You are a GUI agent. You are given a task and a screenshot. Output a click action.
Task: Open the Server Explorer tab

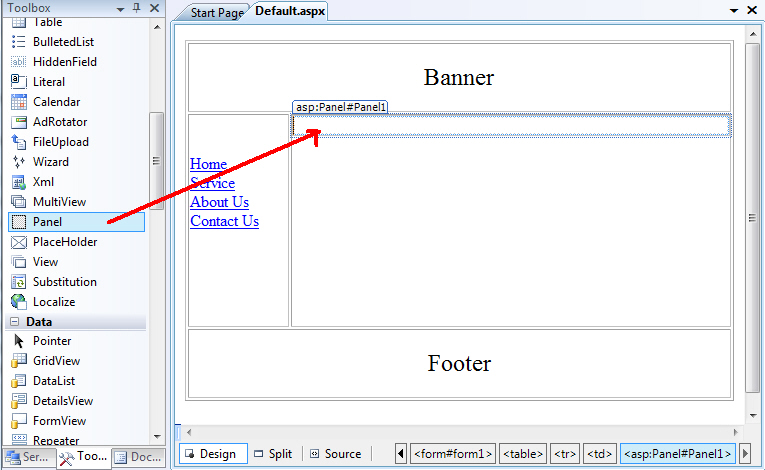point(28,457)
